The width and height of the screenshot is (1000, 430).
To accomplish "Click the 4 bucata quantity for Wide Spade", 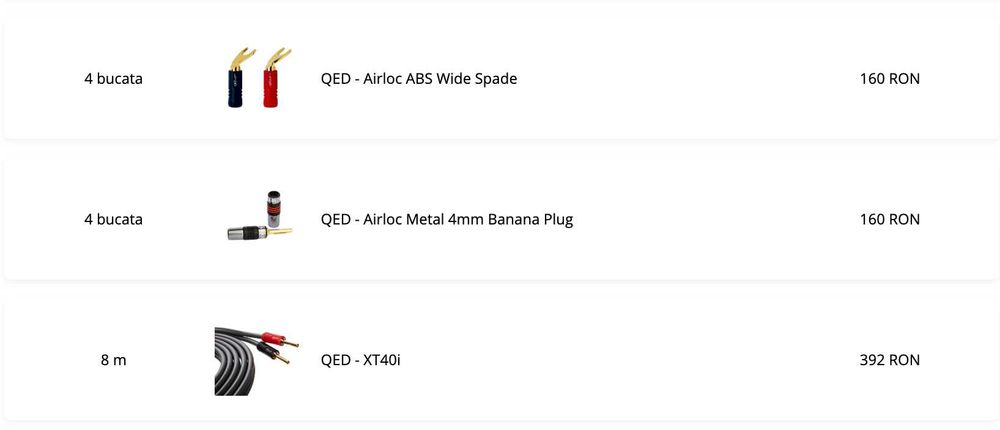I will (113, 78).
